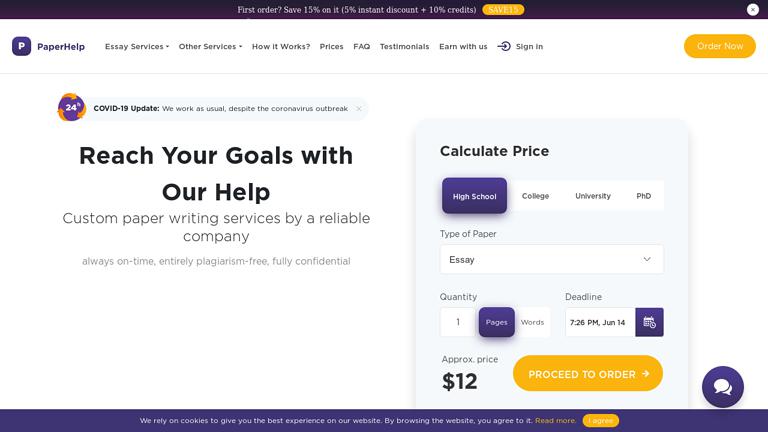
Task: Open the deadline calendar picker
Action: click(x=649, y=322)
